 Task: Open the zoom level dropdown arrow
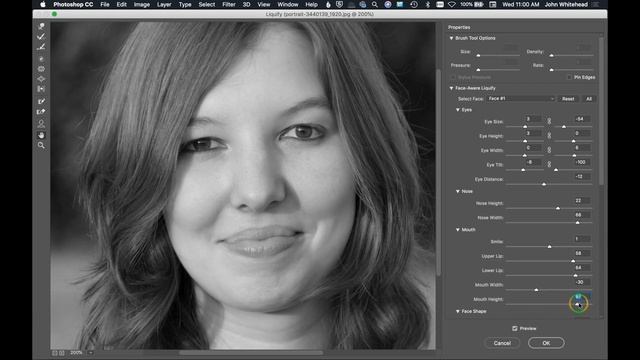click(91, 353)
